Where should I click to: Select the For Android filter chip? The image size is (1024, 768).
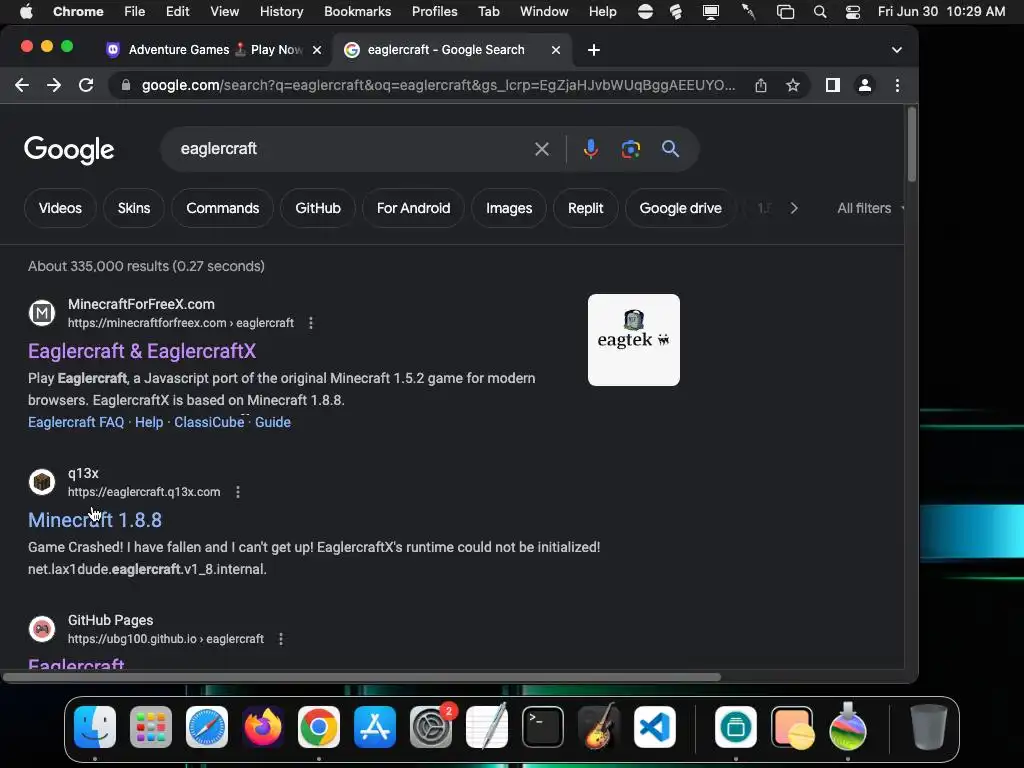click(x=413, y=208)
